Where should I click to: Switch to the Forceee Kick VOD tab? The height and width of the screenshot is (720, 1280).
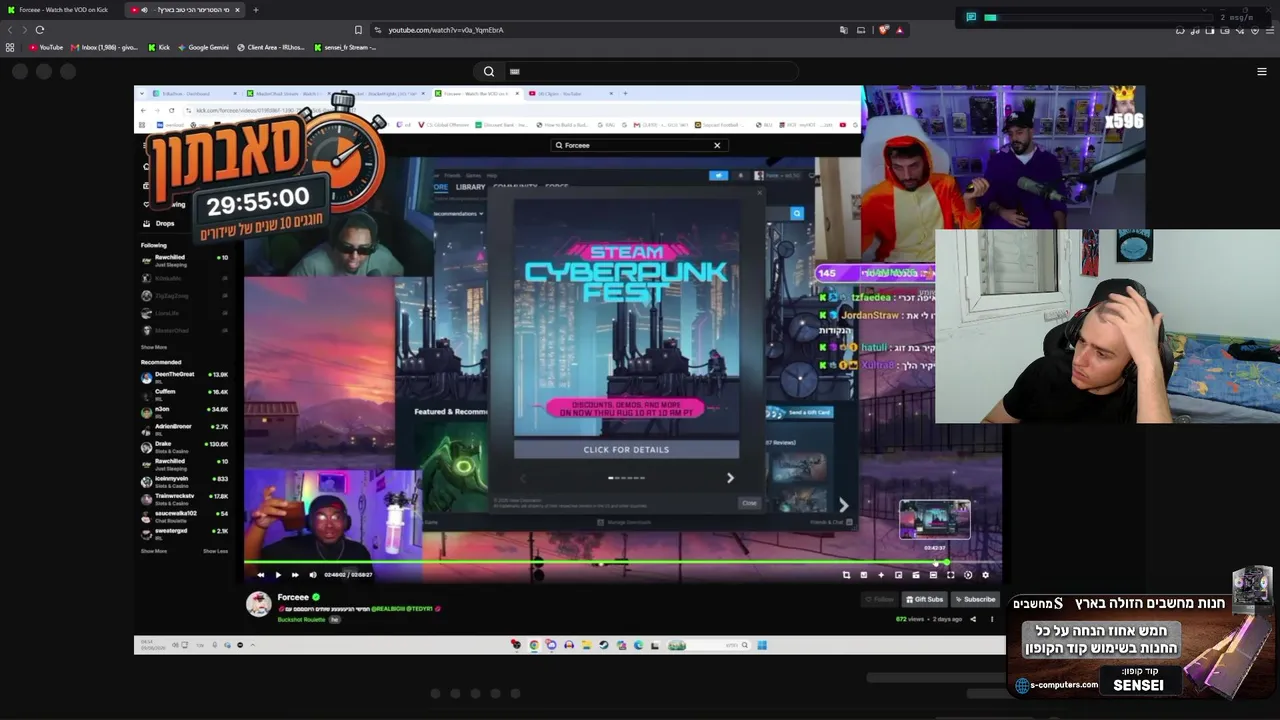[62, 10]
